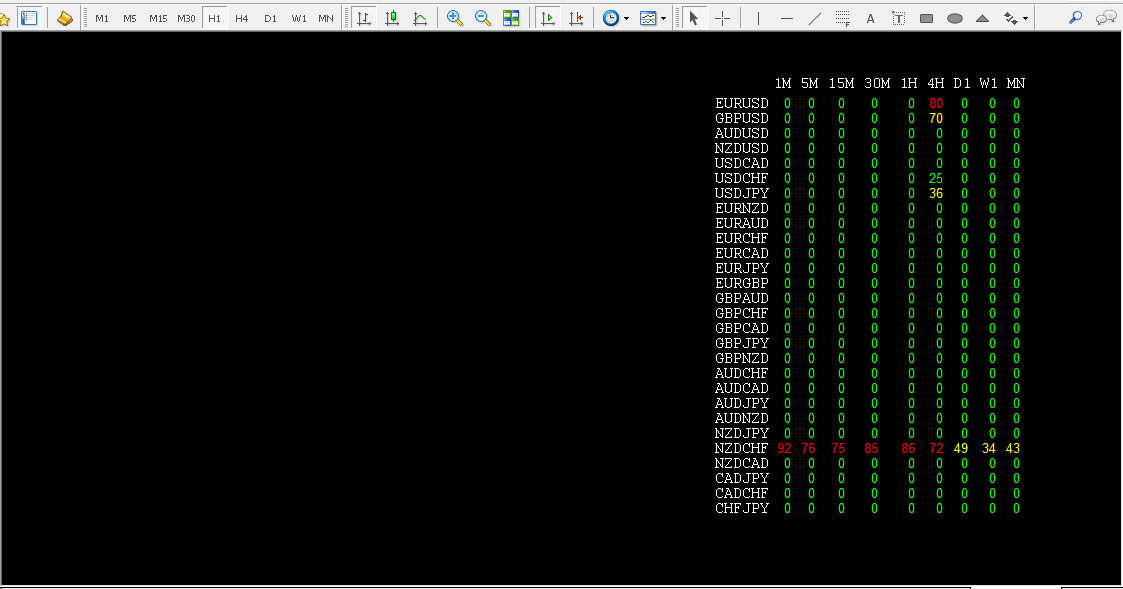Draw a trendline with the diagonal line tool

coord(815,18)
